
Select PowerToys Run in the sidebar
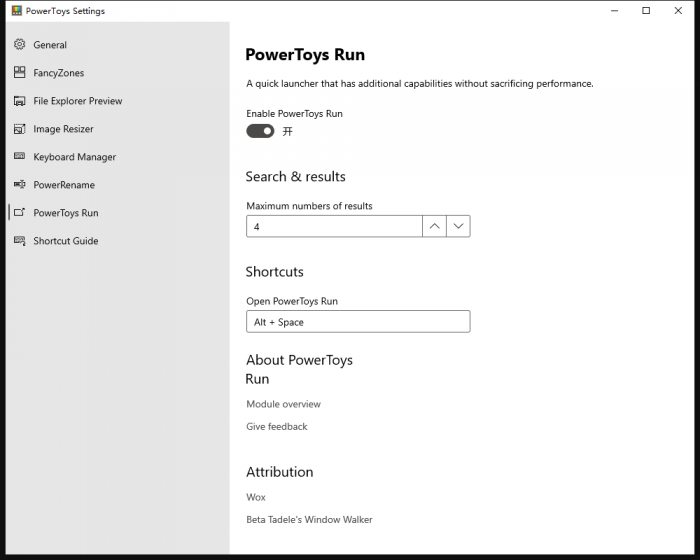pyautogui.click(x=118, y=213)
